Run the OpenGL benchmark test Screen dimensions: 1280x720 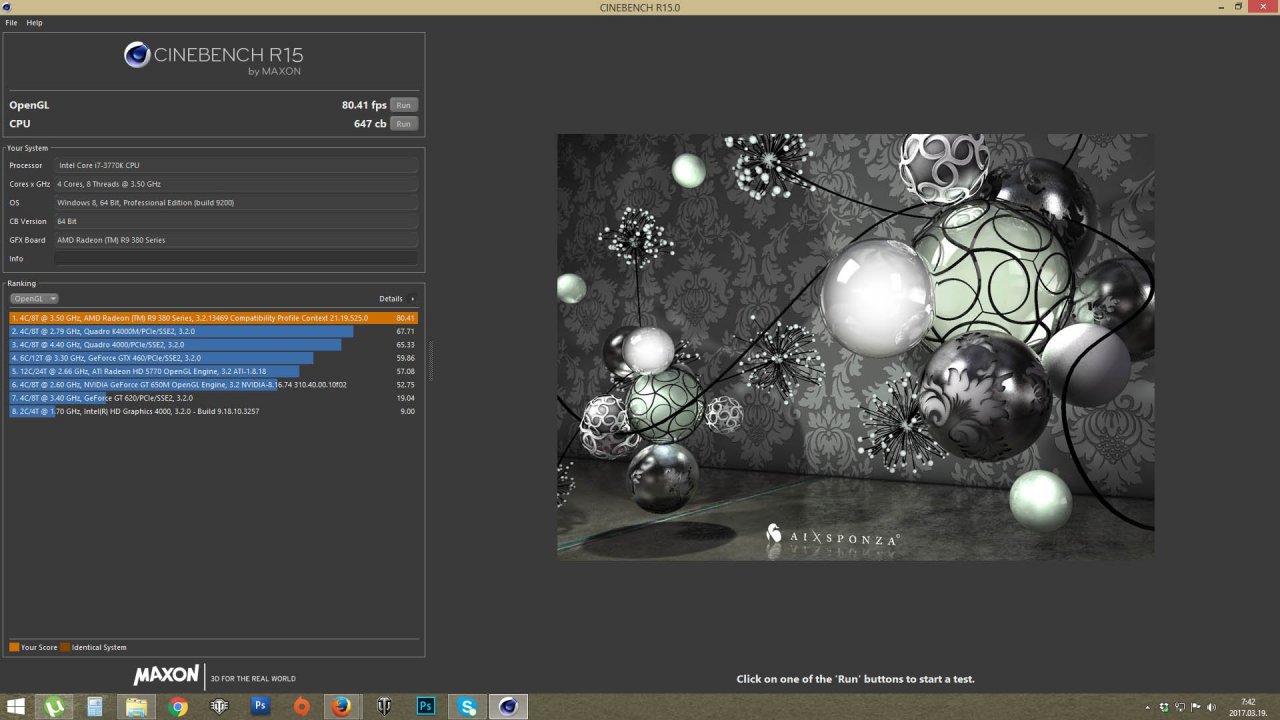[x=403, y=105]
